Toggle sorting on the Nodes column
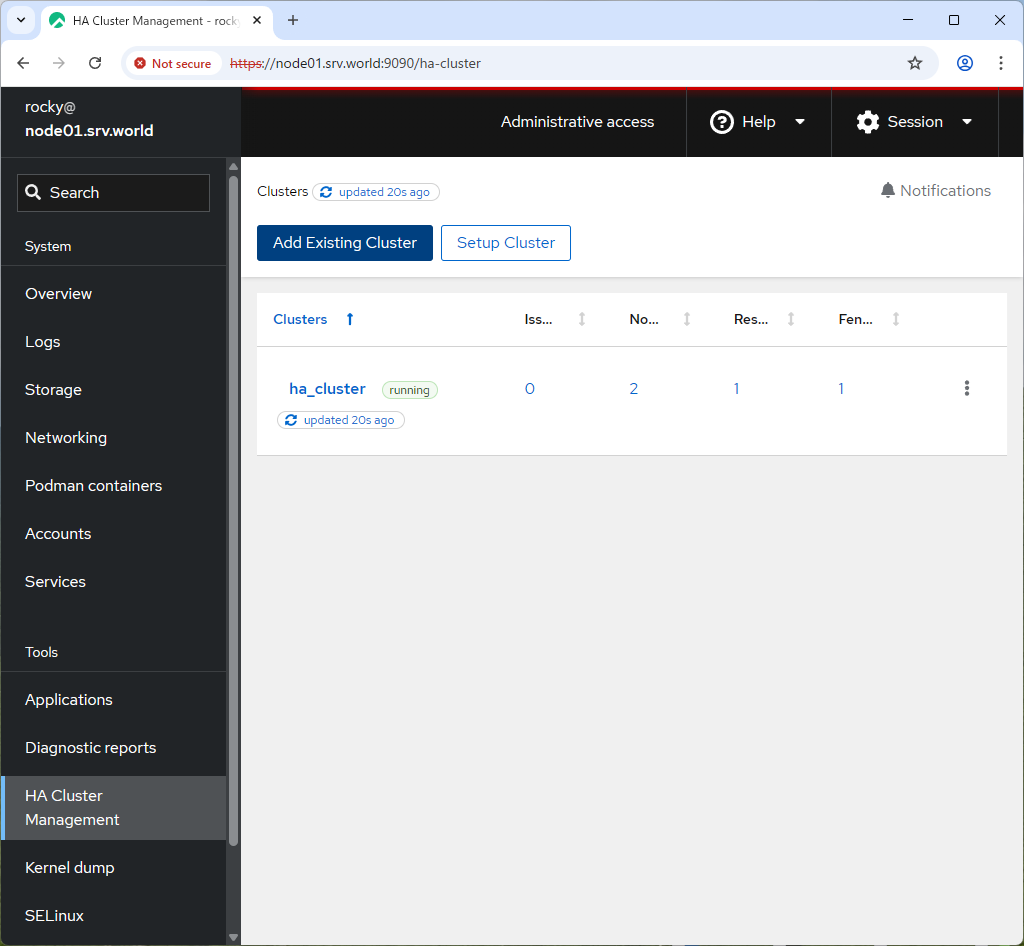The width and height of the screenshot is (1024, 946). [687, 319]
